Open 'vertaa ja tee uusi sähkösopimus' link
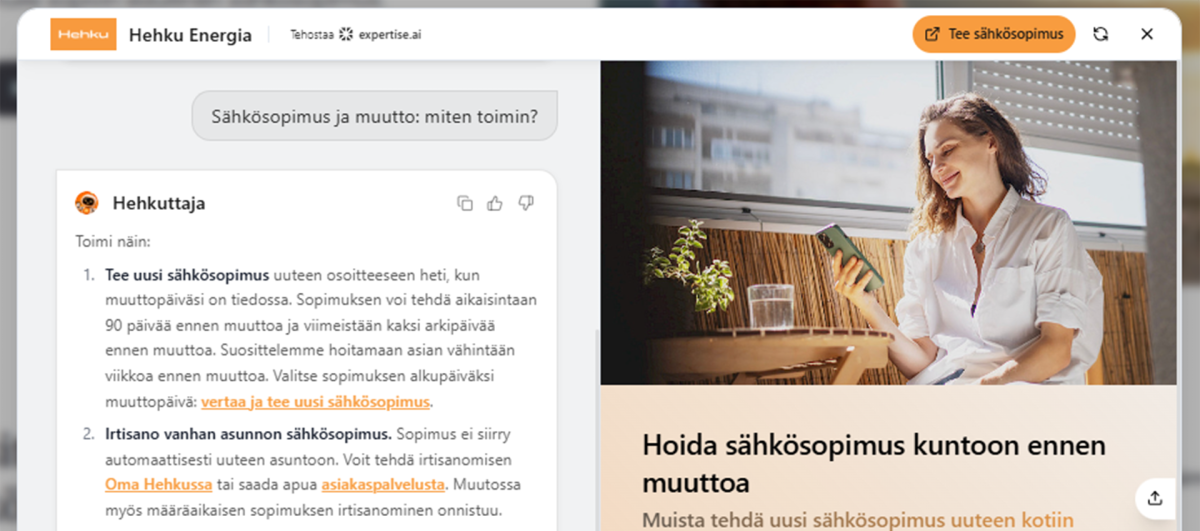The height and width of the screenshot is (531, 1200). [315, 402]
